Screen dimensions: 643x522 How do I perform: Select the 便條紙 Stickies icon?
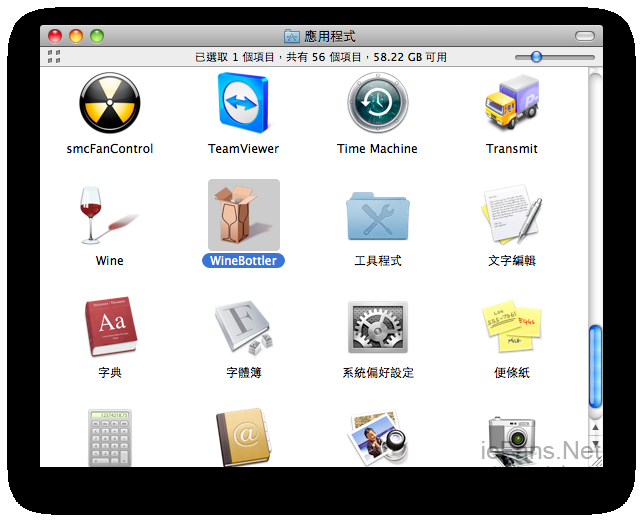pyautogui.click(x=512, y=326)
